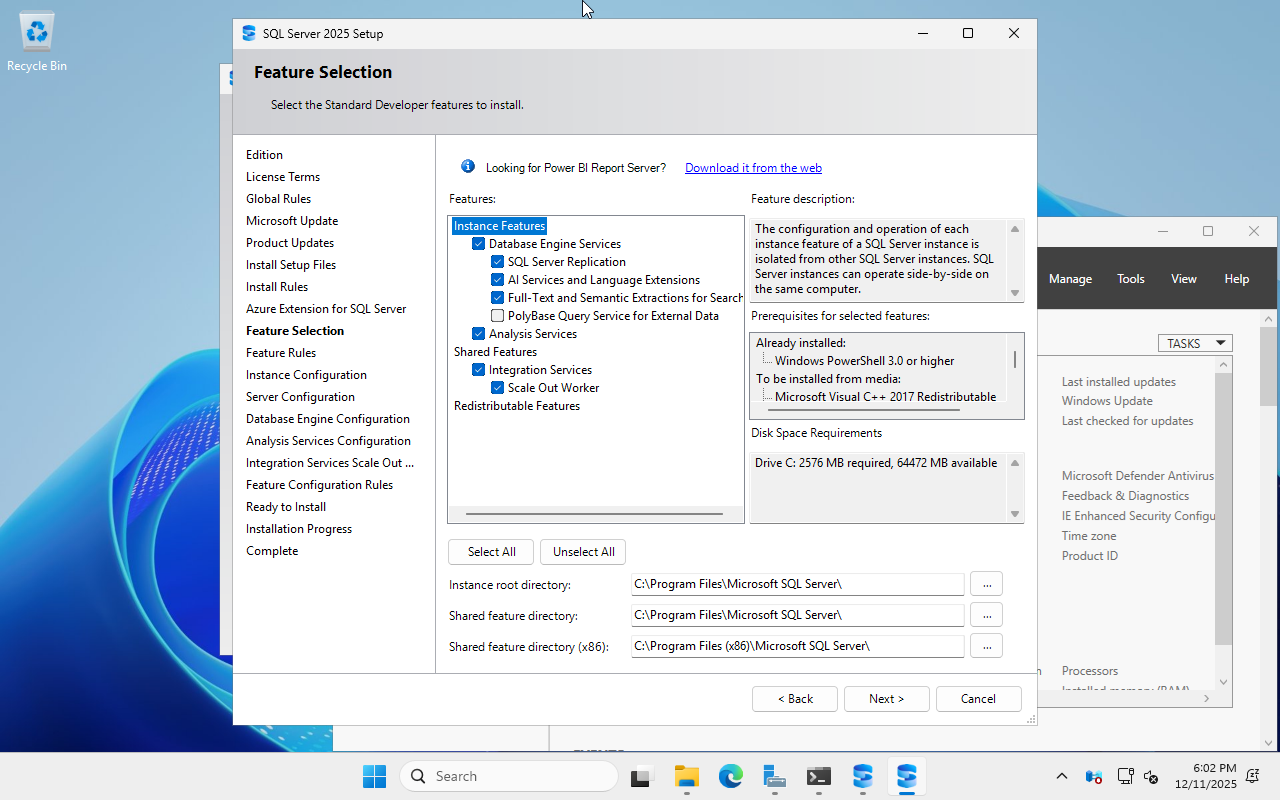Click the volume icon in system tray
1280x800 pixels.
[1151, 777]
